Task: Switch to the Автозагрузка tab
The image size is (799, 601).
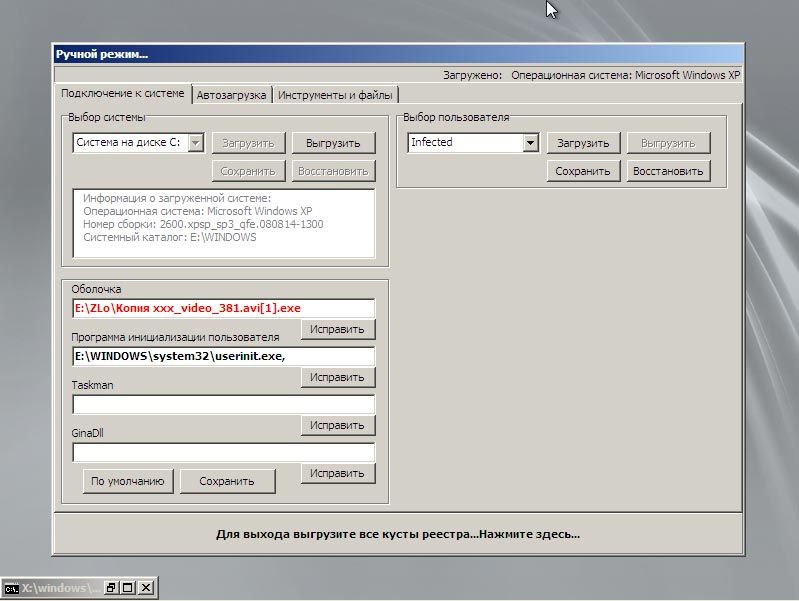Action: click(x=231, y=95)
